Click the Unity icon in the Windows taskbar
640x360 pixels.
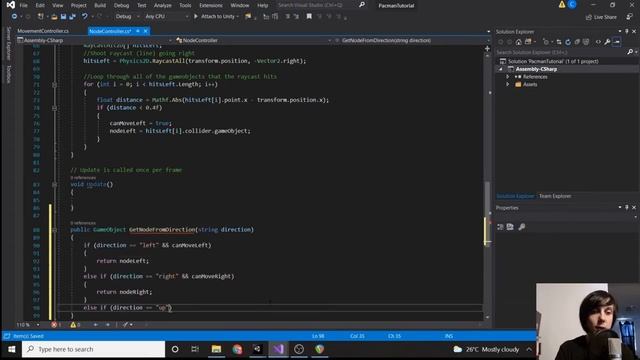point(258,349)
